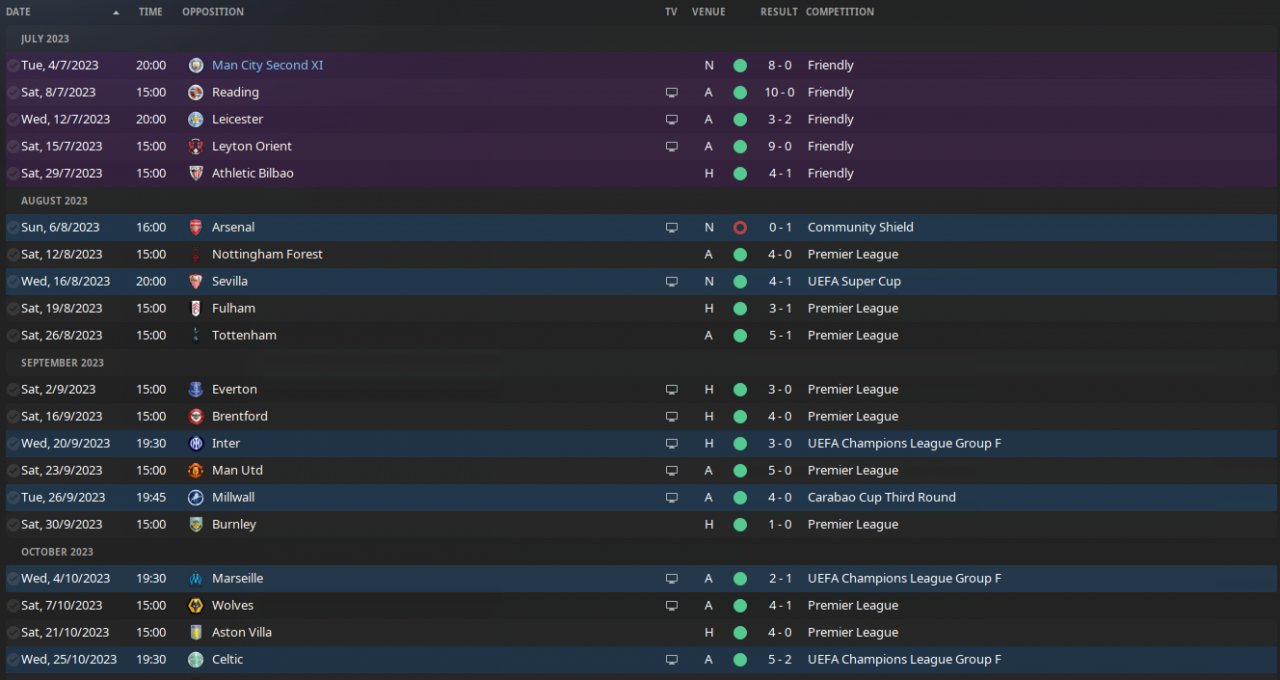
Task: Click the TV icon for Celtic match
Action: 671,659
